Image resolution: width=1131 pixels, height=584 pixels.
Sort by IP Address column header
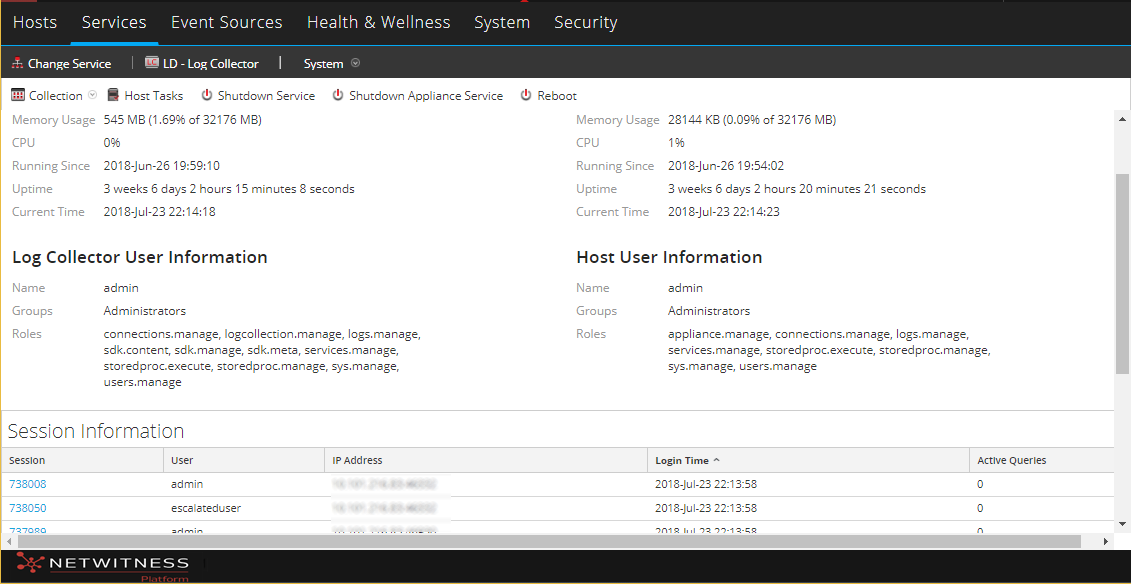pos(486,460)
